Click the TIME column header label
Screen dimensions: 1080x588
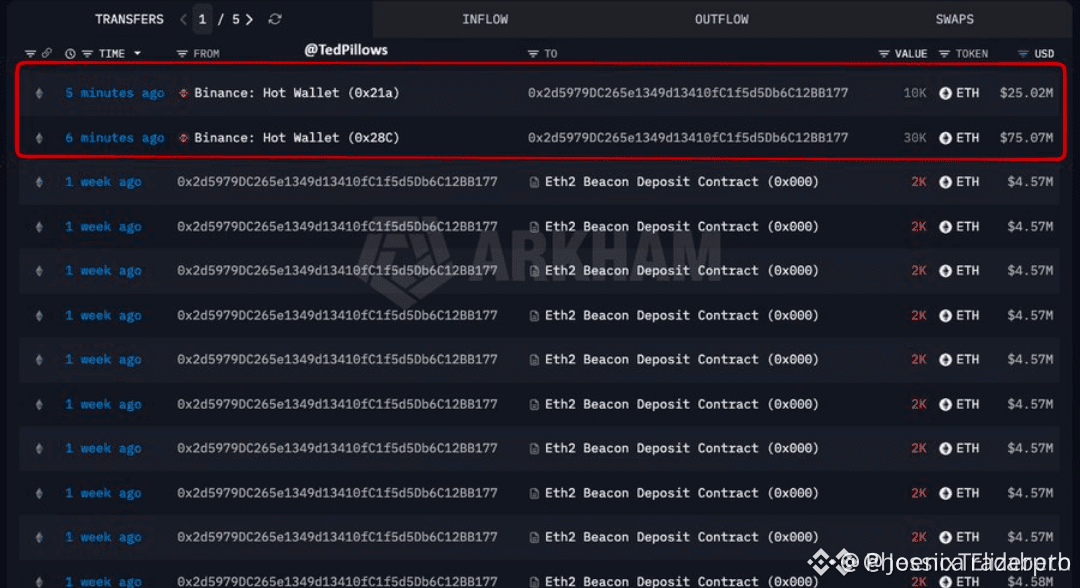tap(112, 53)
